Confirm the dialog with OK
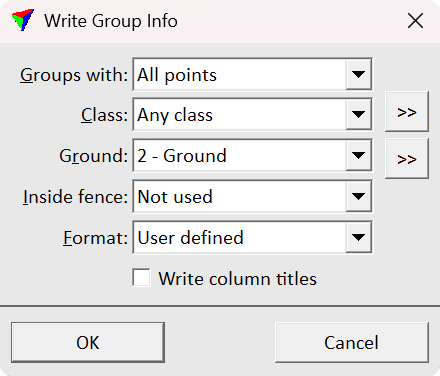 tap(88, 342)
